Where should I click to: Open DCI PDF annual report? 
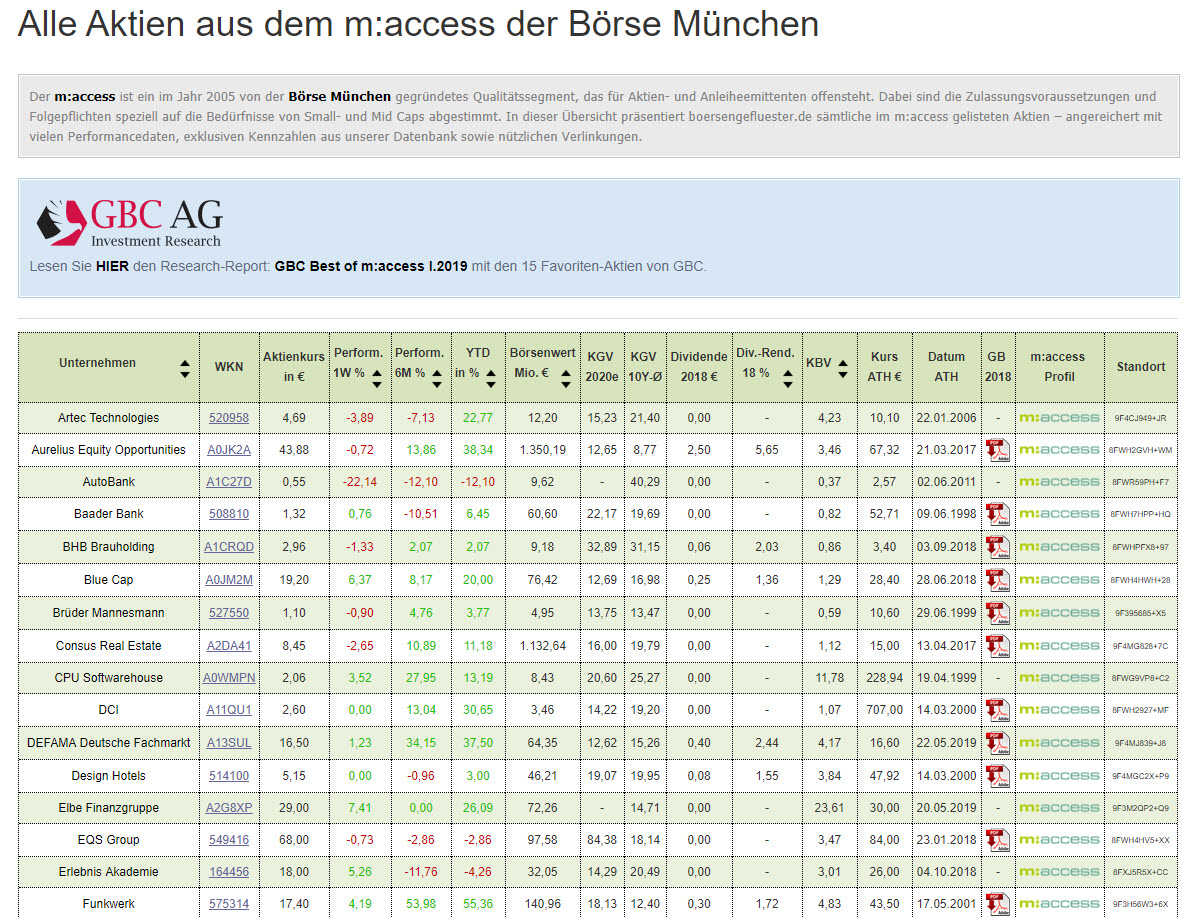click(x=997, y=710)
